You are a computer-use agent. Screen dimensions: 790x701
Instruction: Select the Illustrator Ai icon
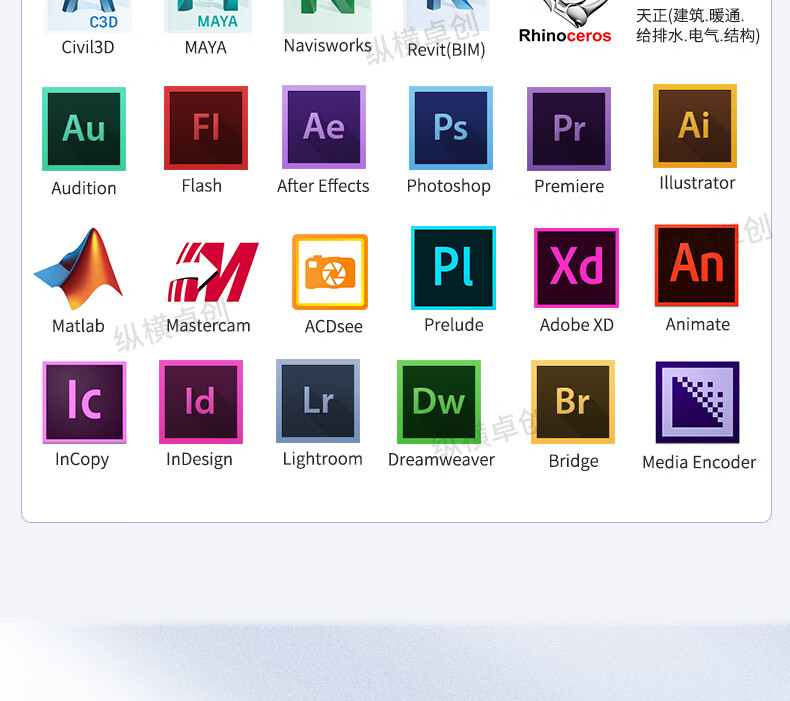[695, 126]
